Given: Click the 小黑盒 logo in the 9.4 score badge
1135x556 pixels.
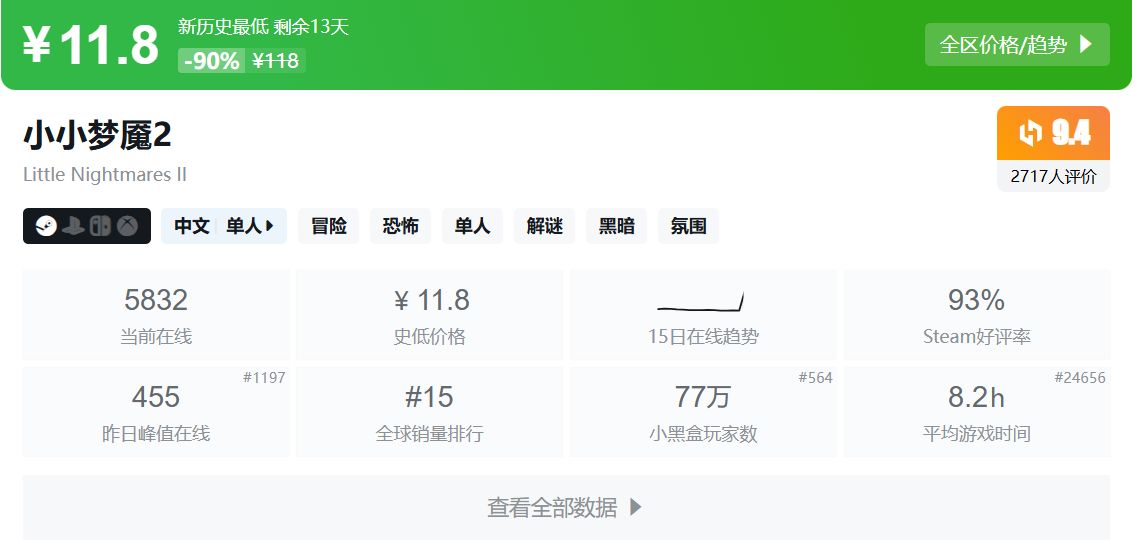Looking at the screenshot, I should [1030, 132].
